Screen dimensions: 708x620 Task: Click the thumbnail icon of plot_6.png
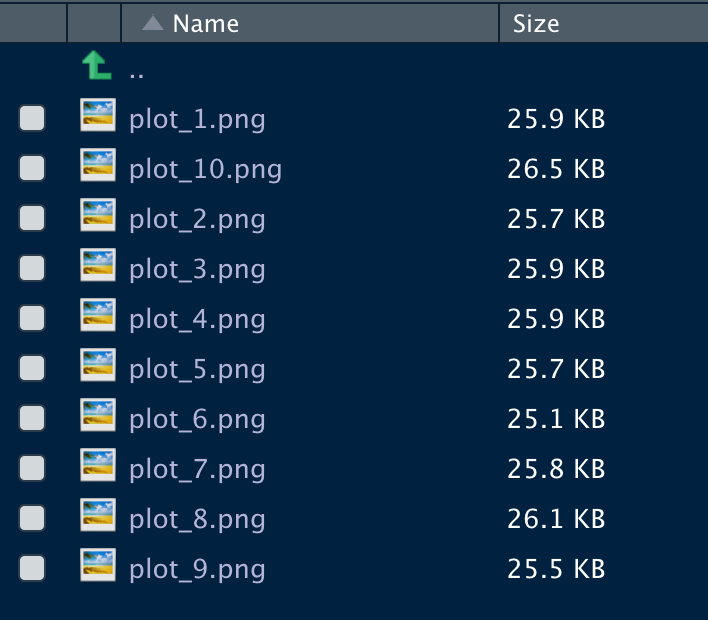pos(98,416)
